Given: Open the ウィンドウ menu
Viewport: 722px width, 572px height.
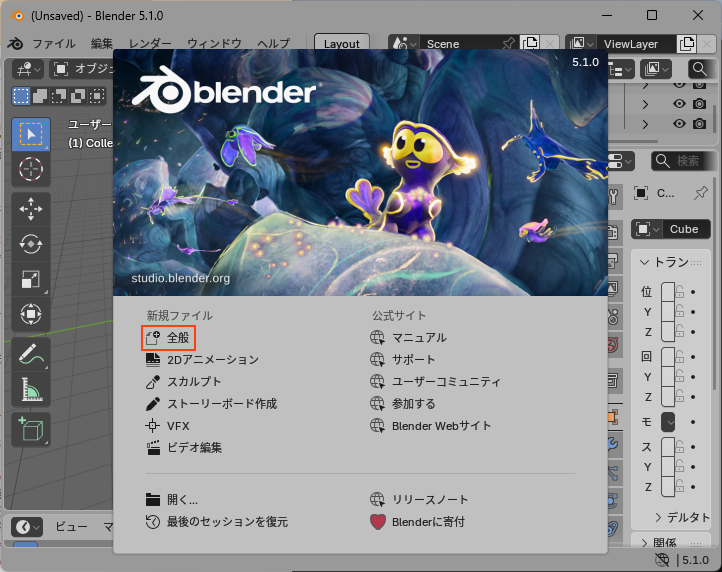Looking at the screenshot, I should pyautogui.click(x=214, y=44).
